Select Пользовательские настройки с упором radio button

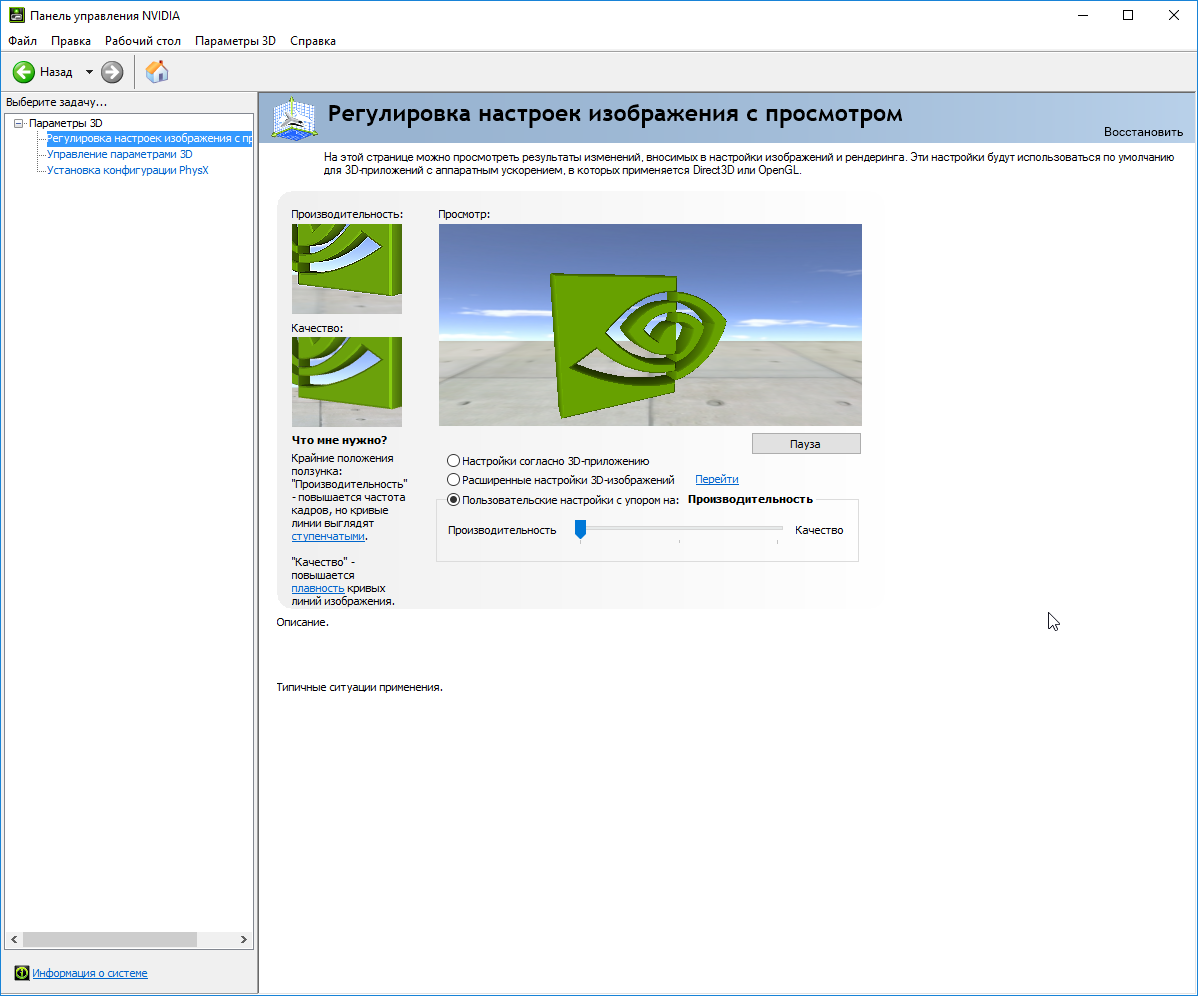(454, 500)
